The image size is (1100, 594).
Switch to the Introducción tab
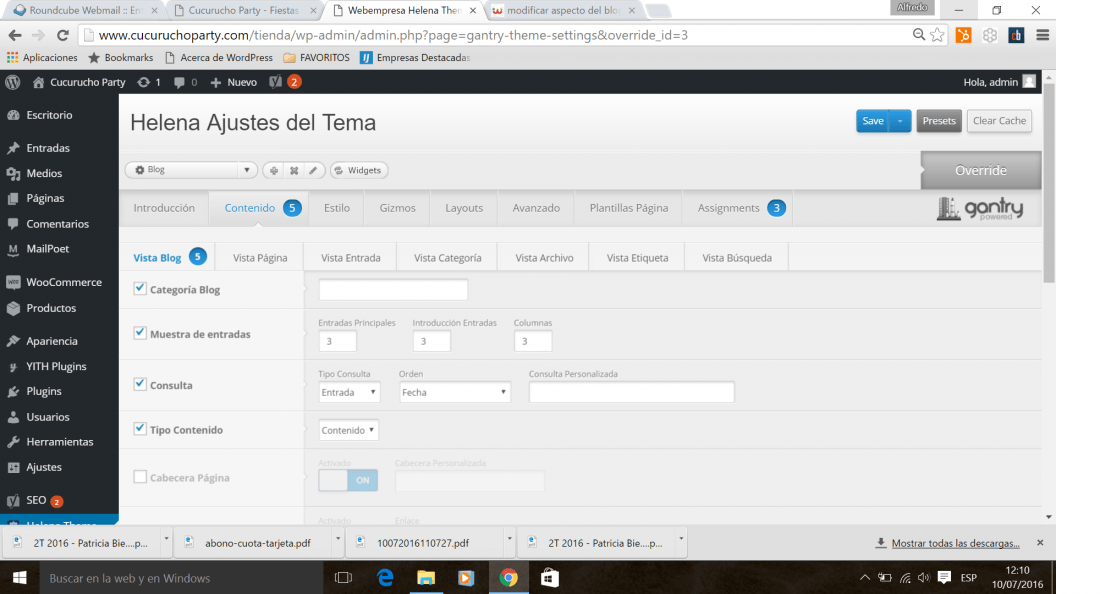164,208
